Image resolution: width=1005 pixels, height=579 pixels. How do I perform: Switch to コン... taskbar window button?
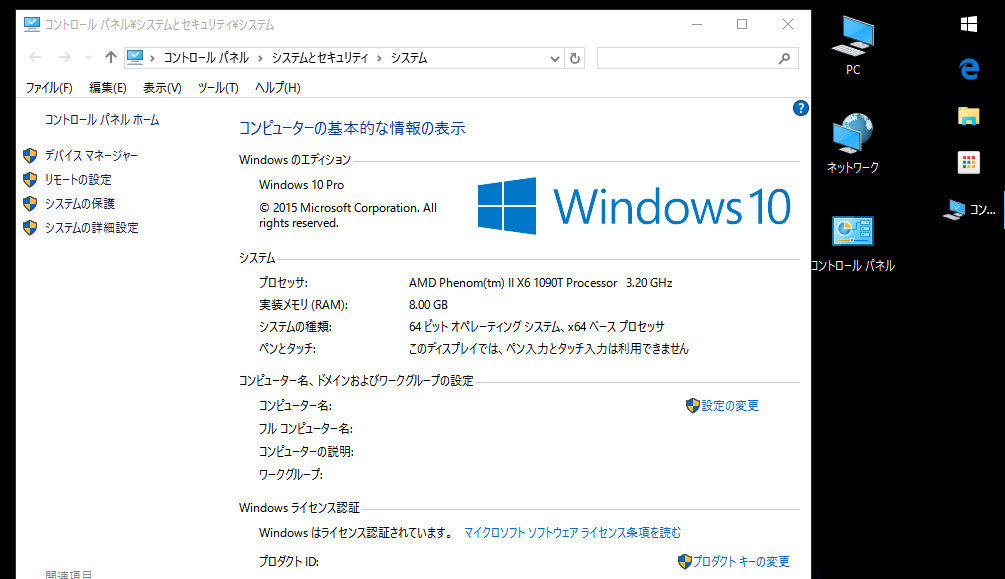coord(970,210)
